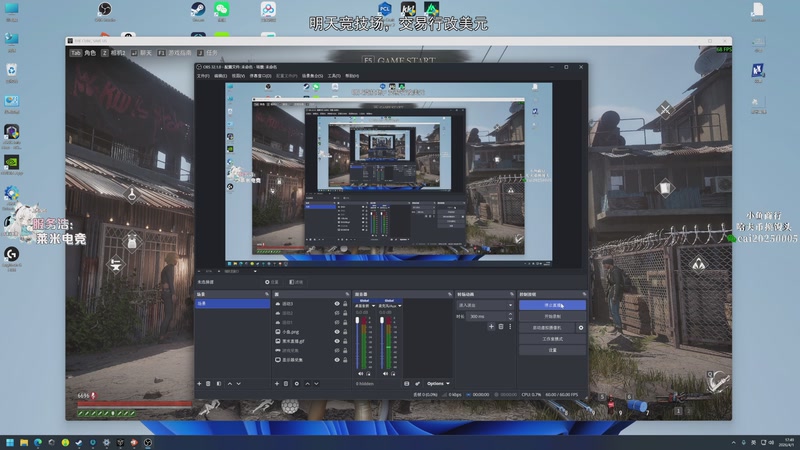Open 场景集合(S) menu in OBS
This screenshot has width=800, height=450.
312,76
